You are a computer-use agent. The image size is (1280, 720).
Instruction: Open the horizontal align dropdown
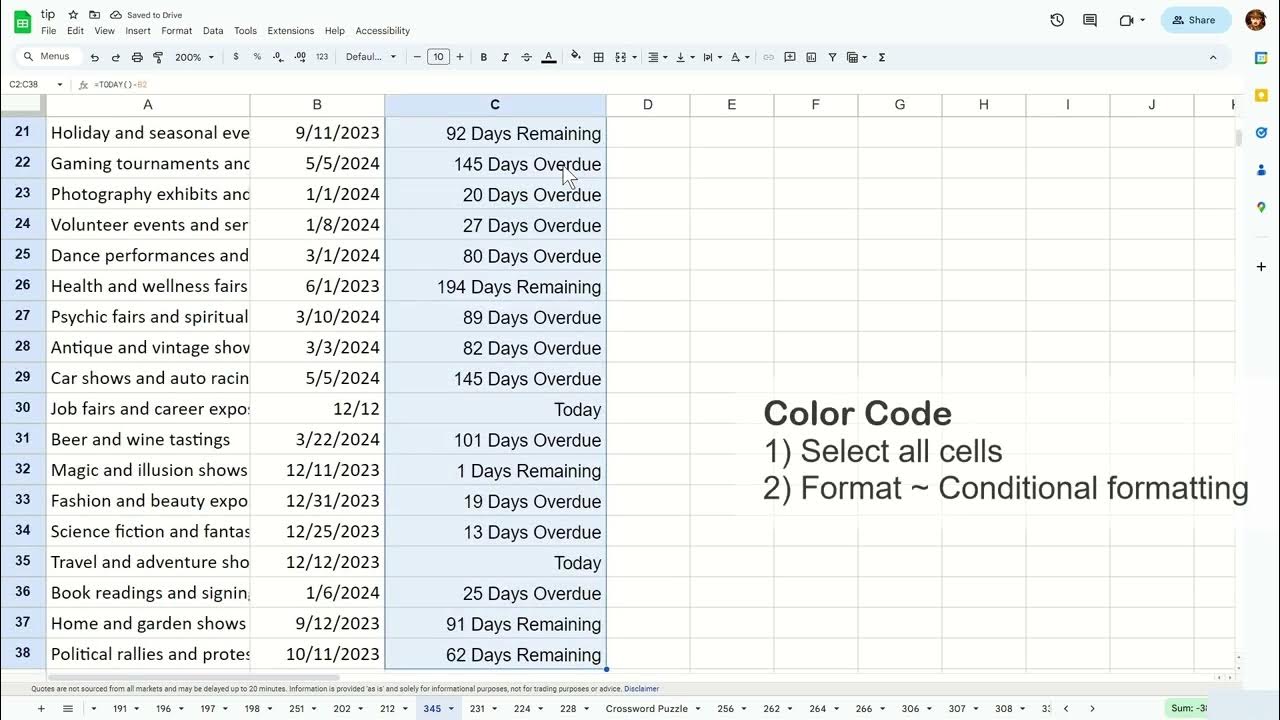pos(666,57)
